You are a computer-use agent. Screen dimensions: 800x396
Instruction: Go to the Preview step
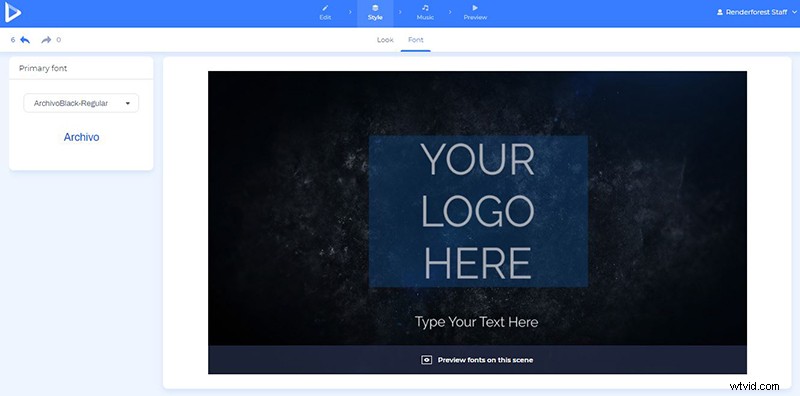[475, 13]
